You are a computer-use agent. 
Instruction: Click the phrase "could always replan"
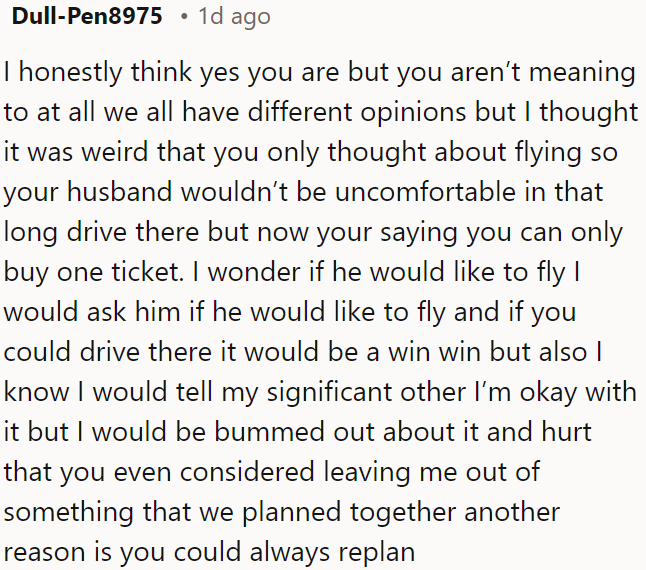pyautogui.click(x=284, y=553)
